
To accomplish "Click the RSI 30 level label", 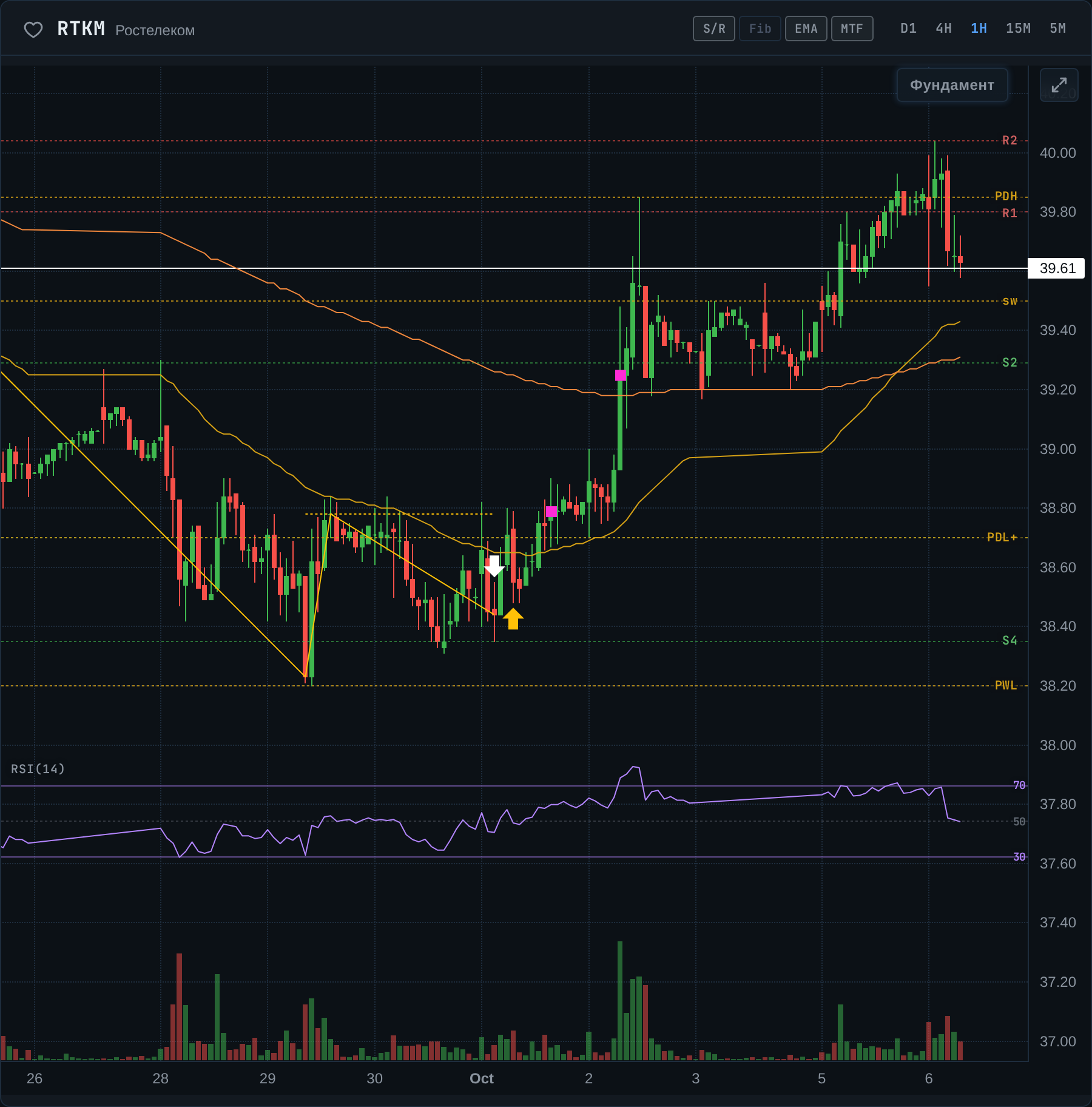I will (x=1019, y=857).
